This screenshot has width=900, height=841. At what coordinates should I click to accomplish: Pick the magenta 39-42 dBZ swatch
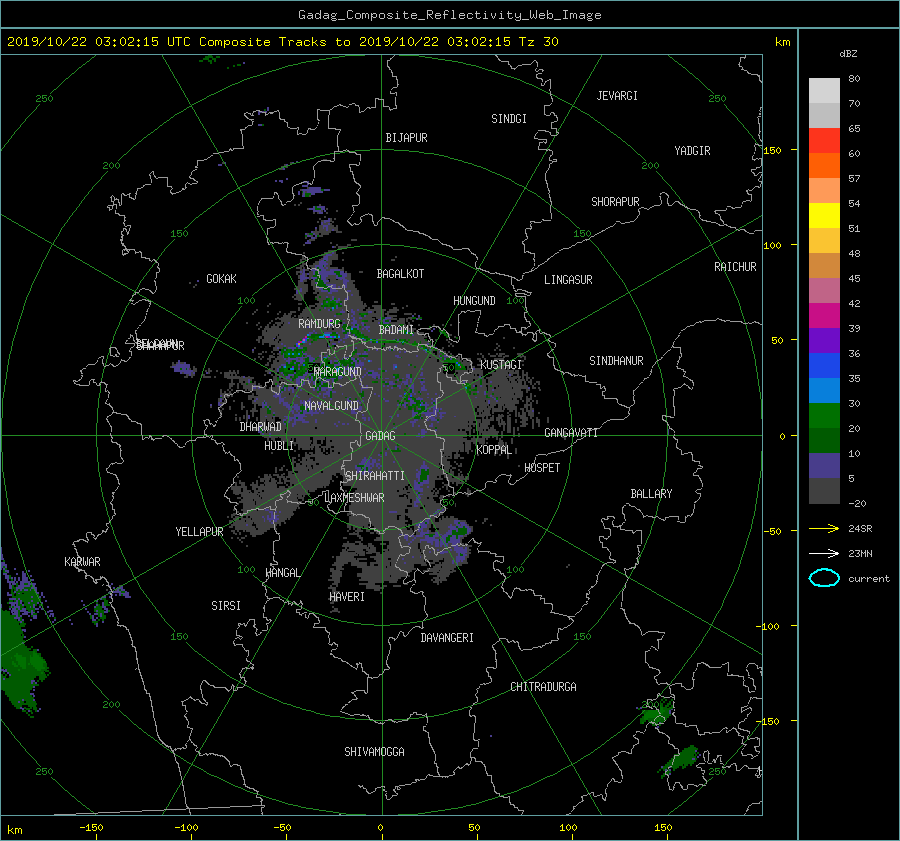click(824, 315)
